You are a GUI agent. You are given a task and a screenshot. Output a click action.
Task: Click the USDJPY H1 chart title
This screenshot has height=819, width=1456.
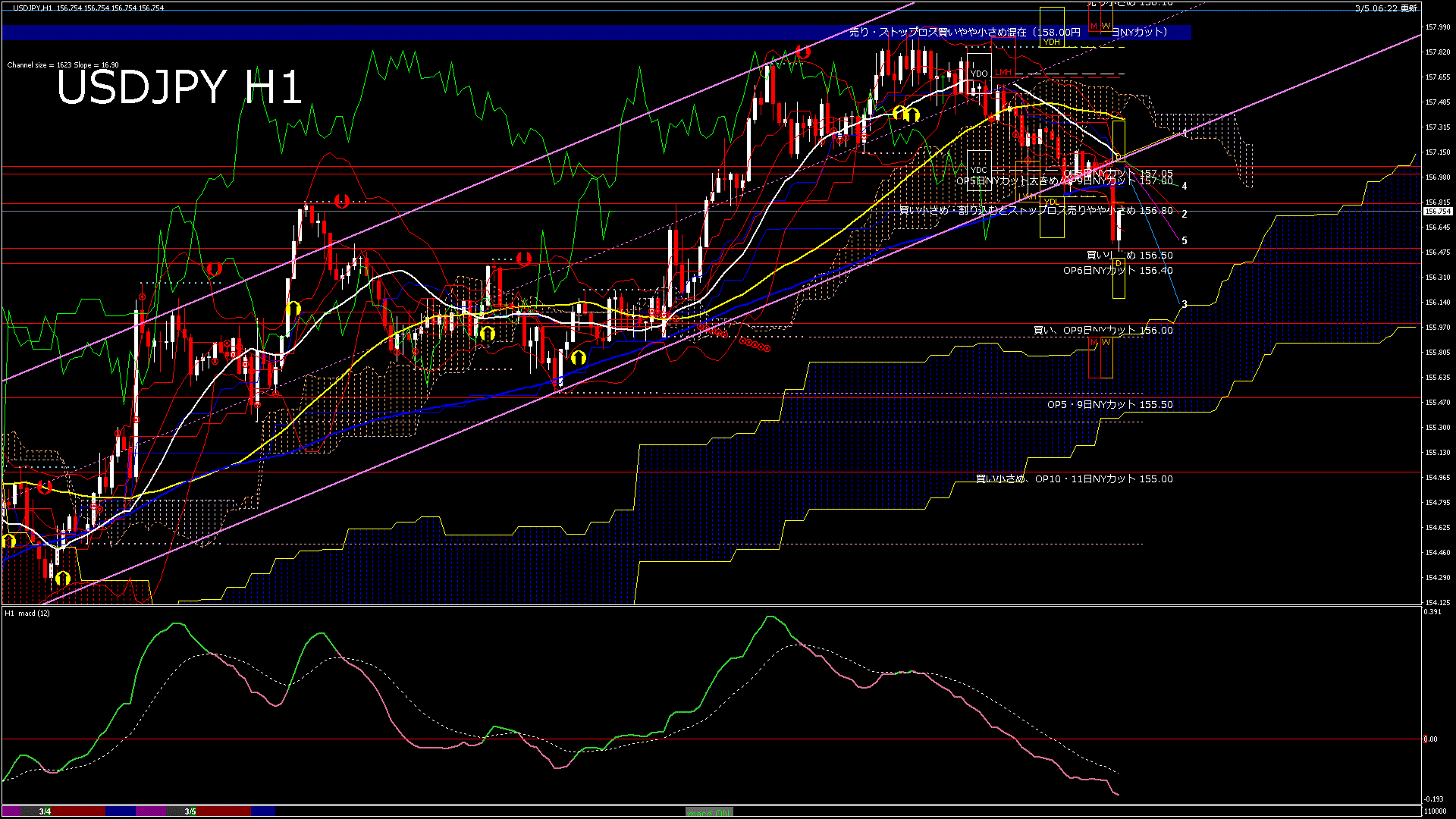pos(180,87)
